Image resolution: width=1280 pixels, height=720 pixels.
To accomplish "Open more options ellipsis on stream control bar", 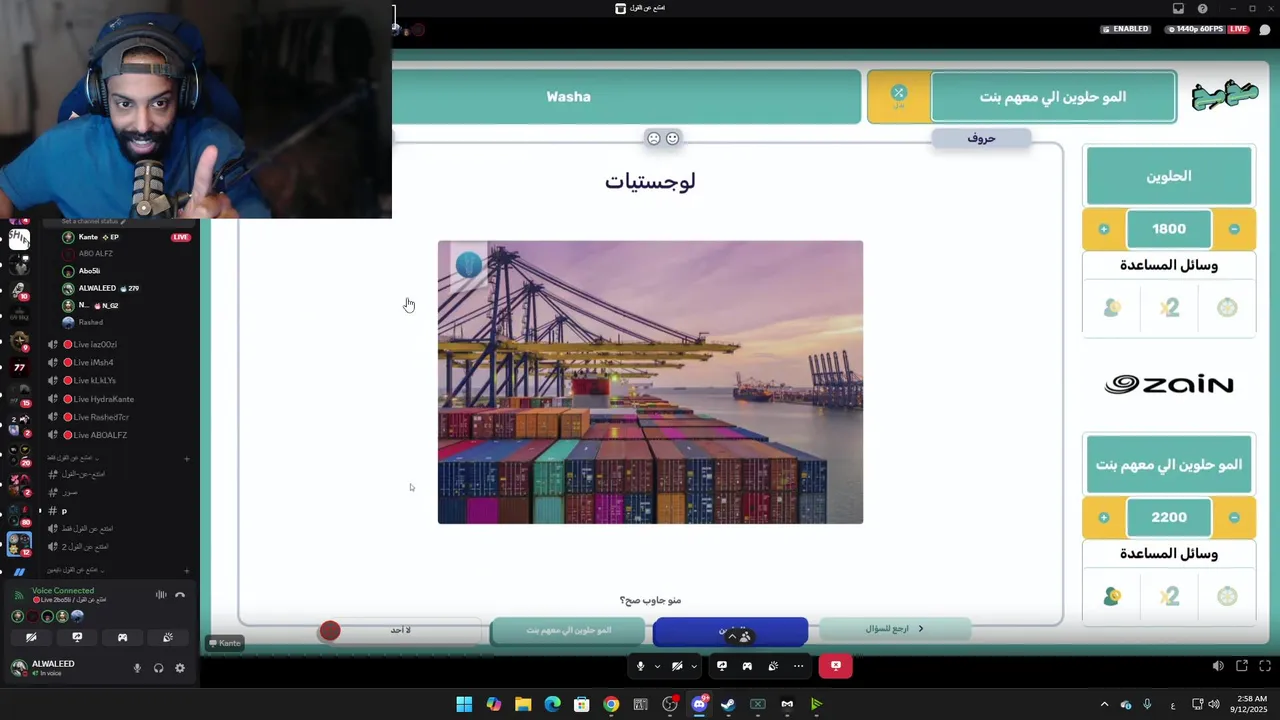I will [x=798, y=666].
